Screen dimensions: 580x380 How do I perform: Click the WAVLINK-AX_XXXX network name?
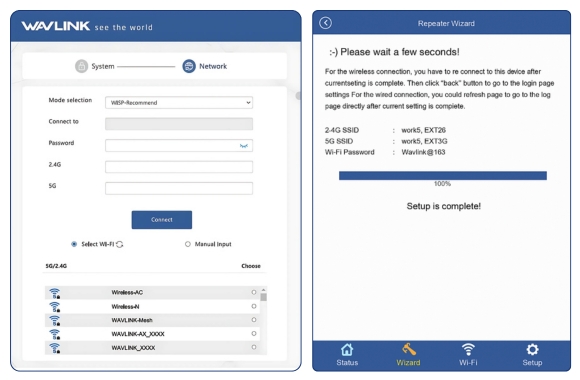pyautogui.click(x=138, y=334)
